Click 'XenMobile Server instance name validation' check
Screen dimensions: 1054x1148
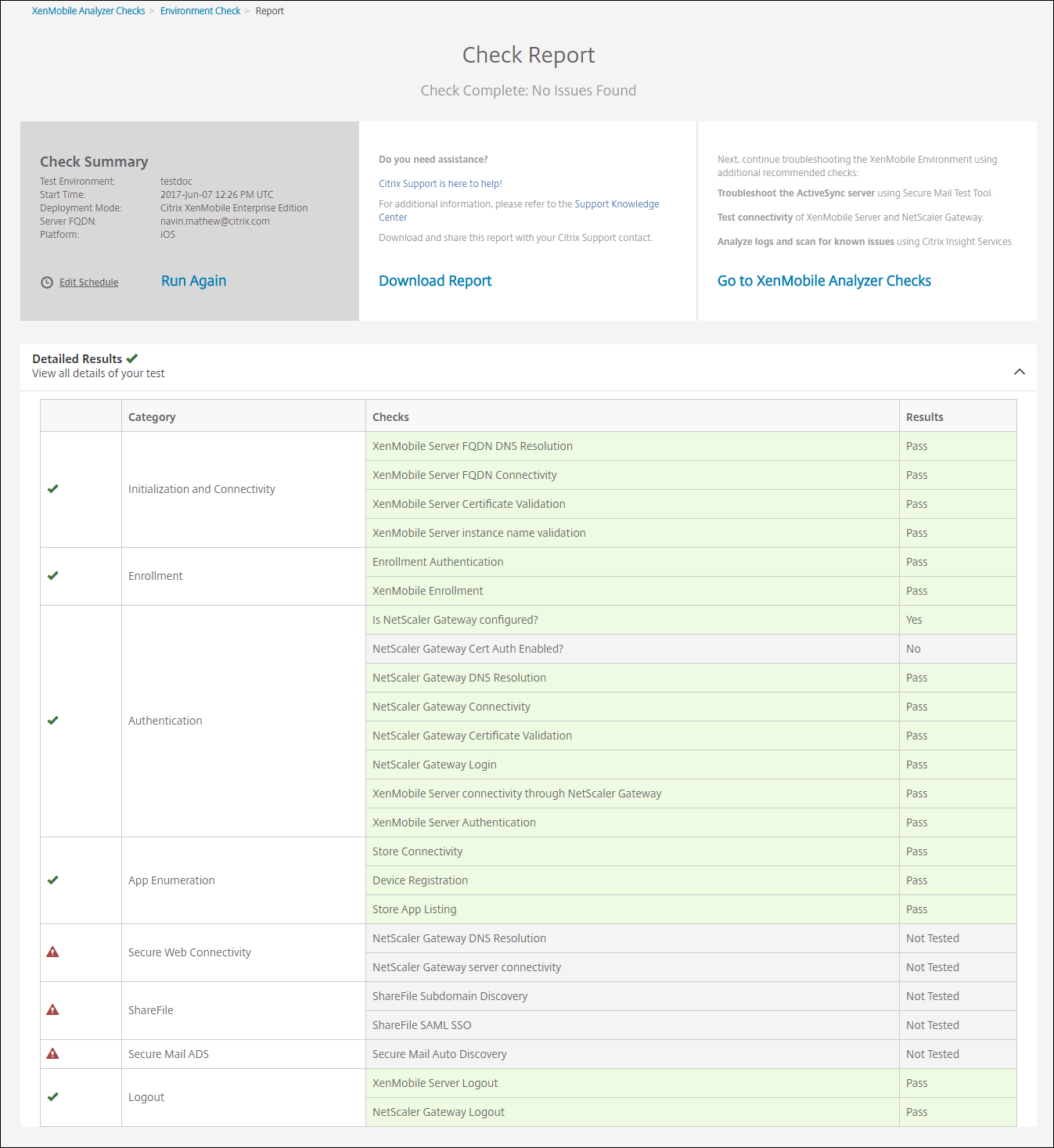[x=632, y=533]
